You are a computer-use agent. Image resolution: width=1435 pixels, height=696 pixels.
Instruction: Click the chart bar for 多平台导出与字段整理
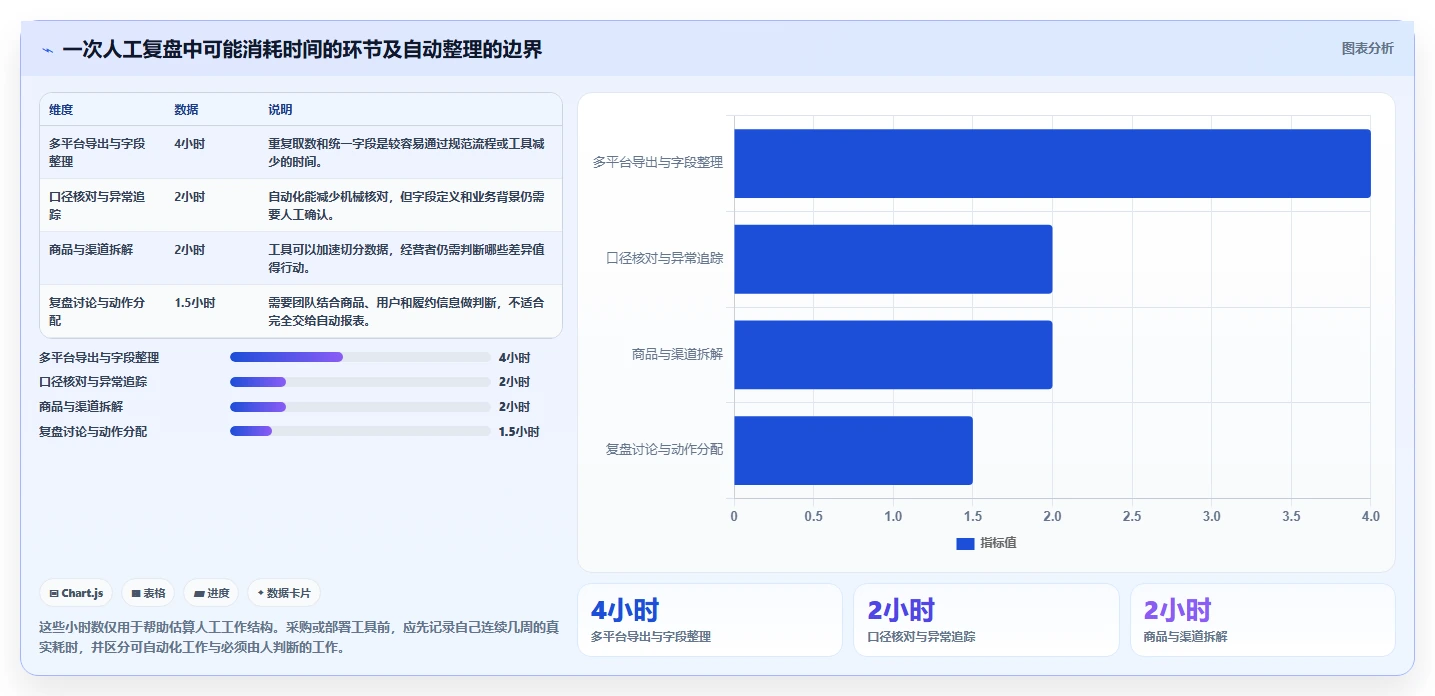tap(1052, 163)
